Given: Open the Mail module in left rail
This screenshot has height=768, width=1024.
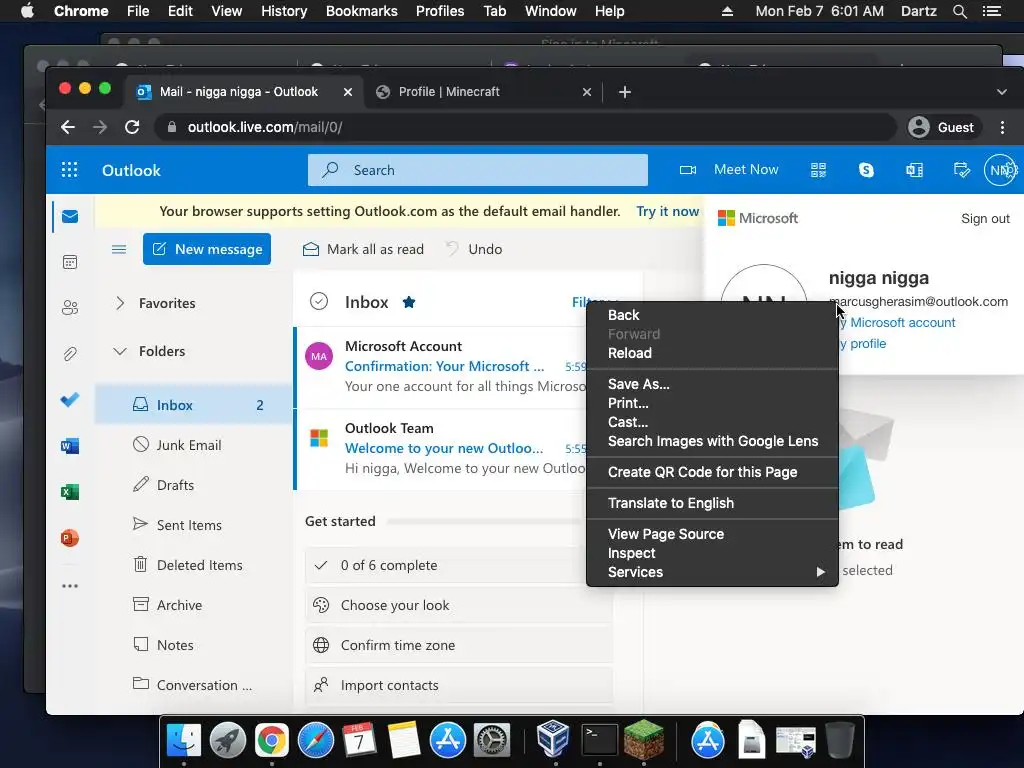Looking at the screenshot, I should (x=70, y=216).
